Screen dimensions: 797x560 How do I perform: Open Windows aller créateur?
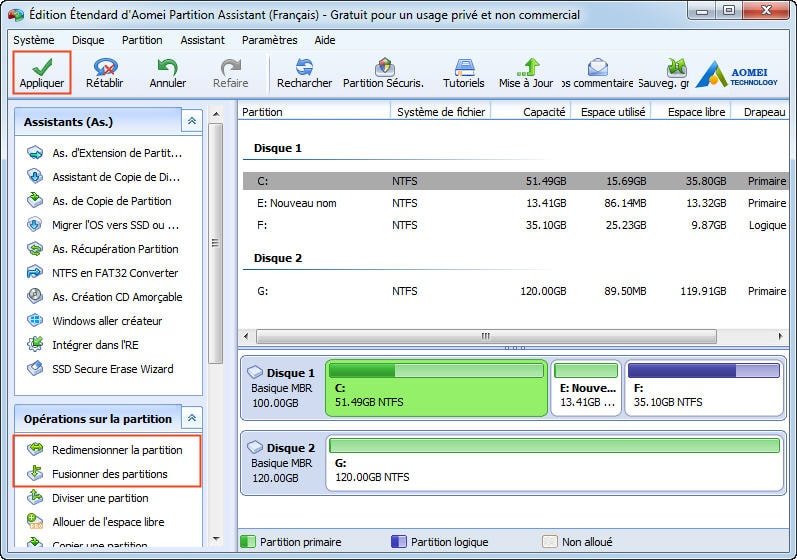95,321
